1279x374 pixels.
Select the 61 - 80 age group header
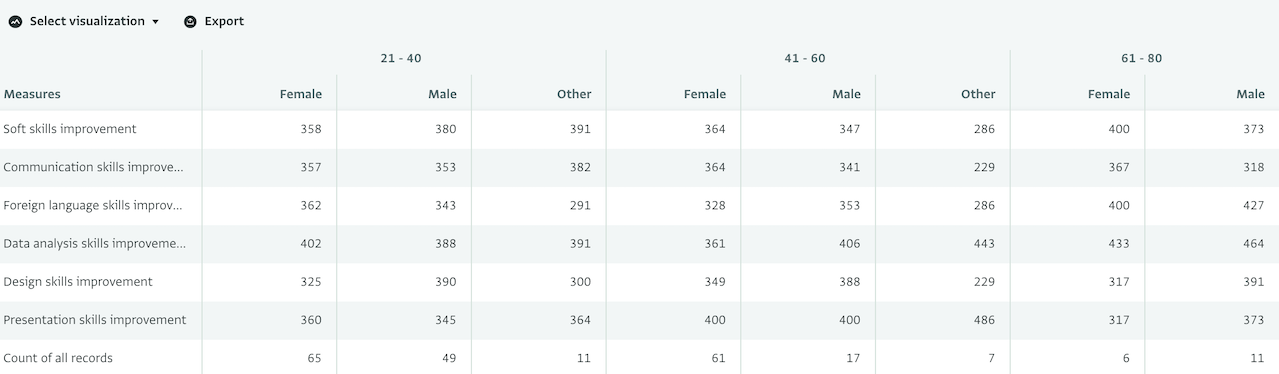tap(1141, 58)
